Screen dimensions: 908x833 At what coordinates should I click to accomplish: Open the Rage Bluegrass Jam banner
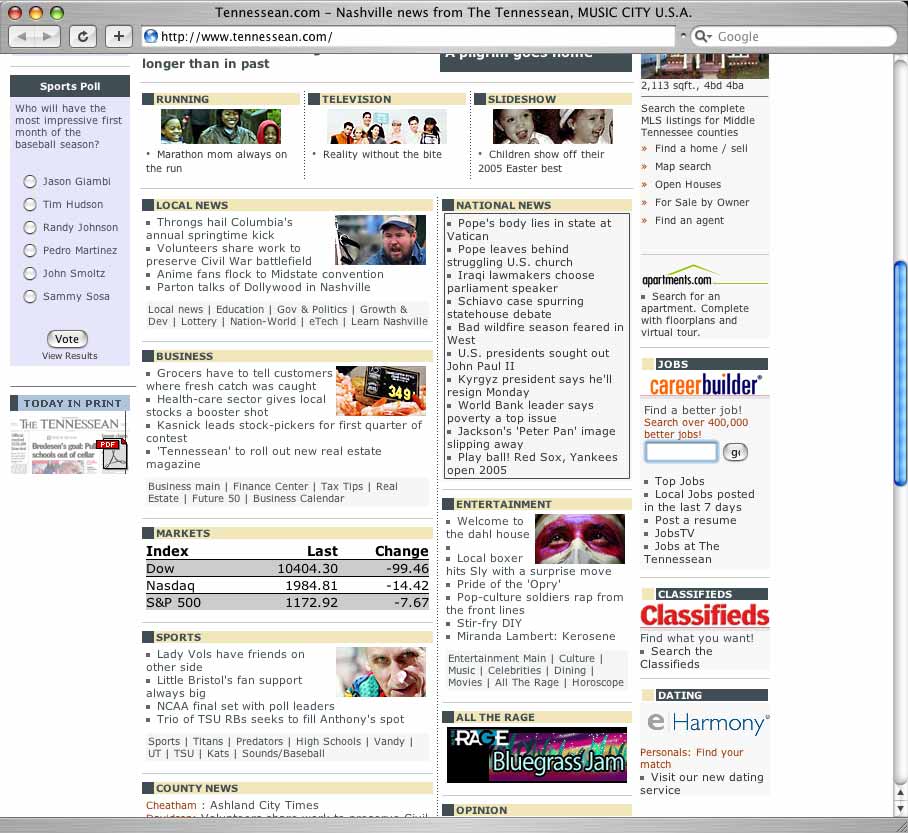pos(537,755)
